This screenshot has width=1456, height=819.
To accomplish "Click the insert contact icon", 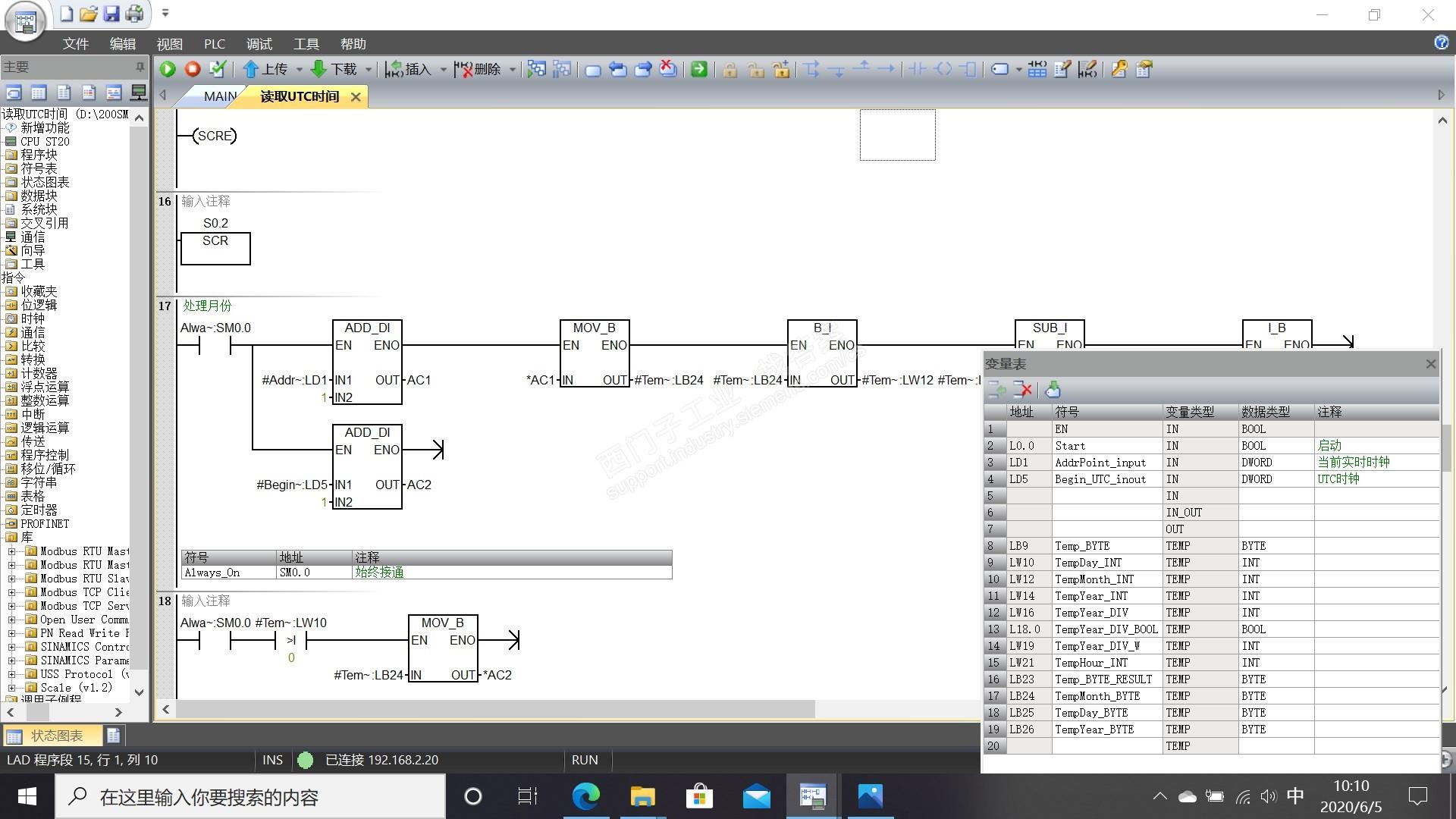I will [x=918, y=69].
